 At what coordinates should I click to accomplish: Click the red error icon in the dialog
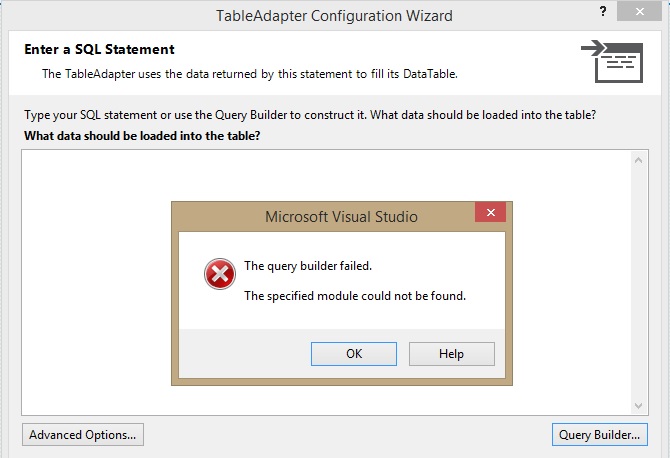pyautogui.click(x=220, y=274)
